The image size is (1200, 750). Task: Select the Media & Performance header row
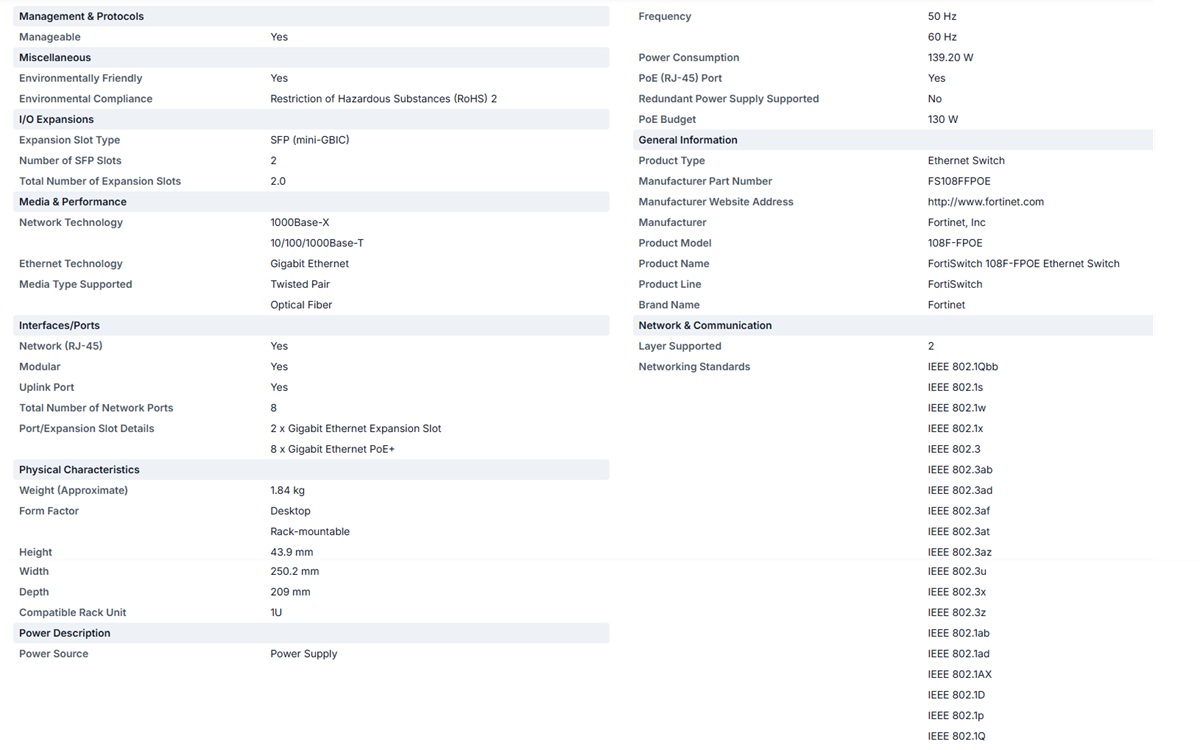[72, 202]
